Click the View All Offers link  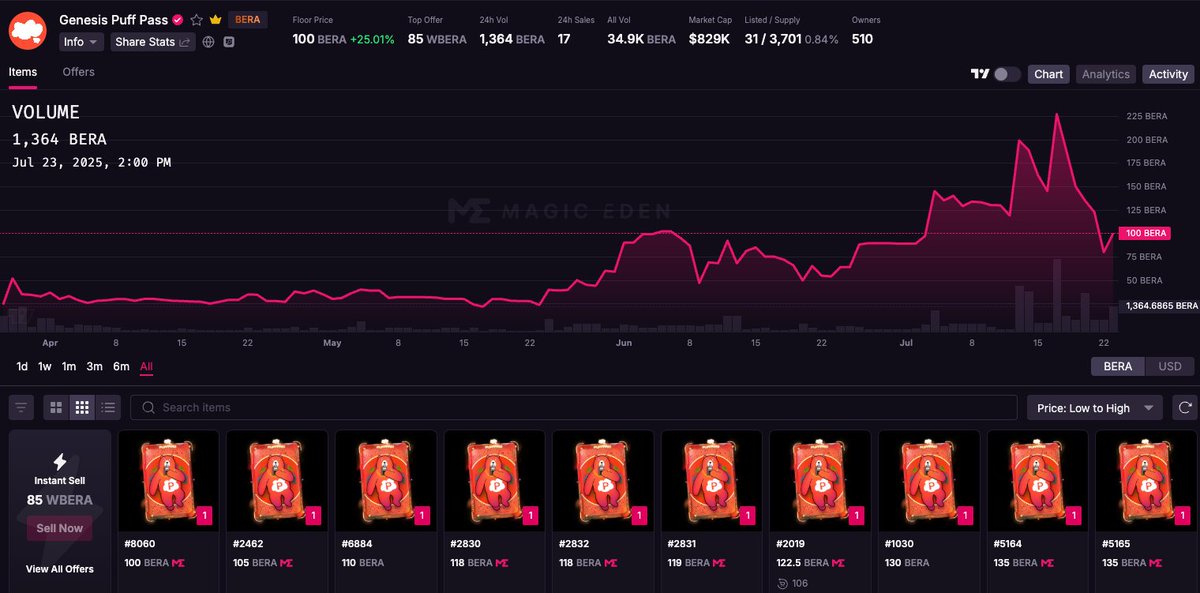click(x=60, y=569)
